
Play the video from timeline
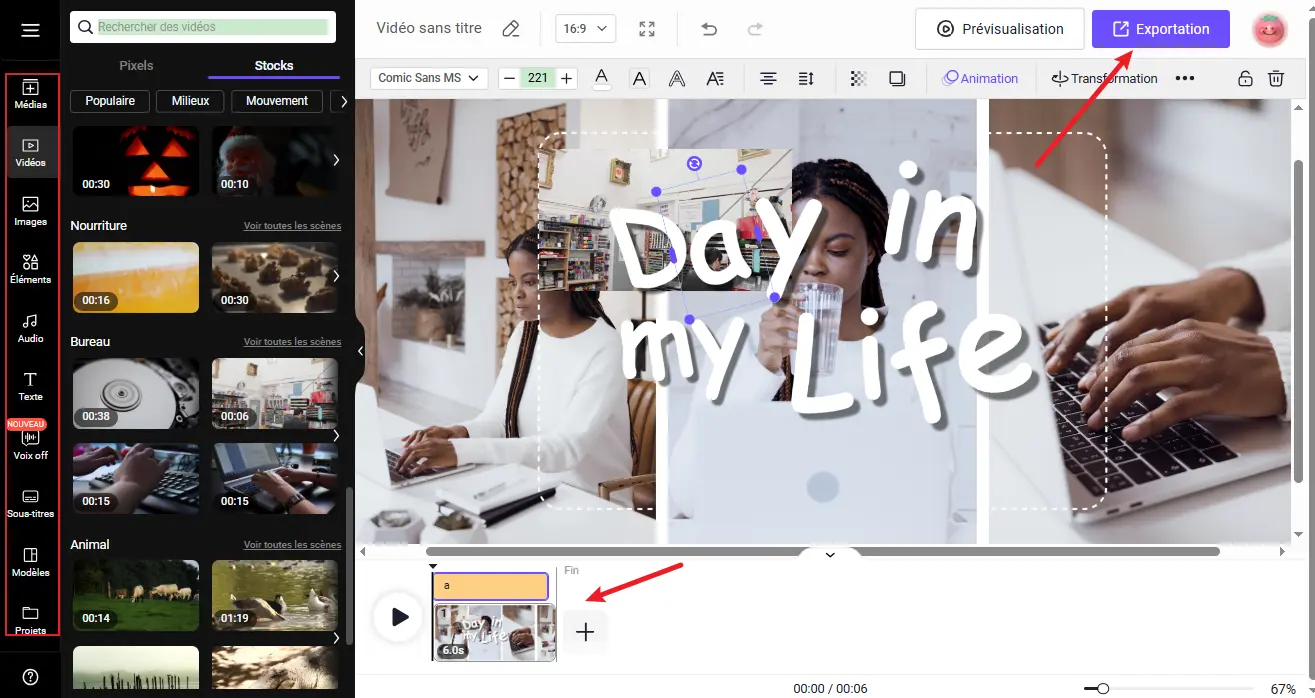(x=399, y=617)
